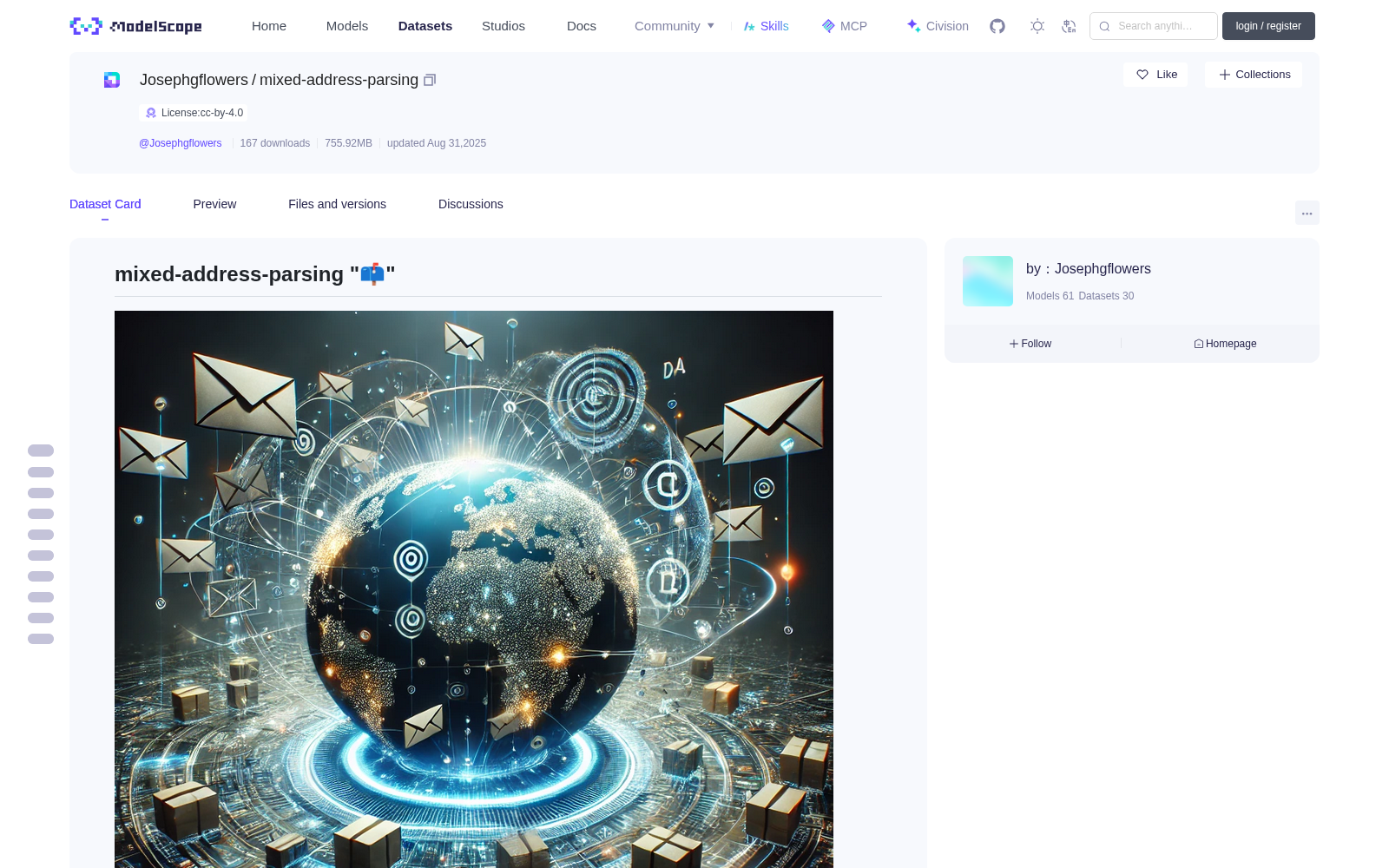The image size is (1389, 868).
Task: Expand the Community dropdown menu
Action: (675, 26)
